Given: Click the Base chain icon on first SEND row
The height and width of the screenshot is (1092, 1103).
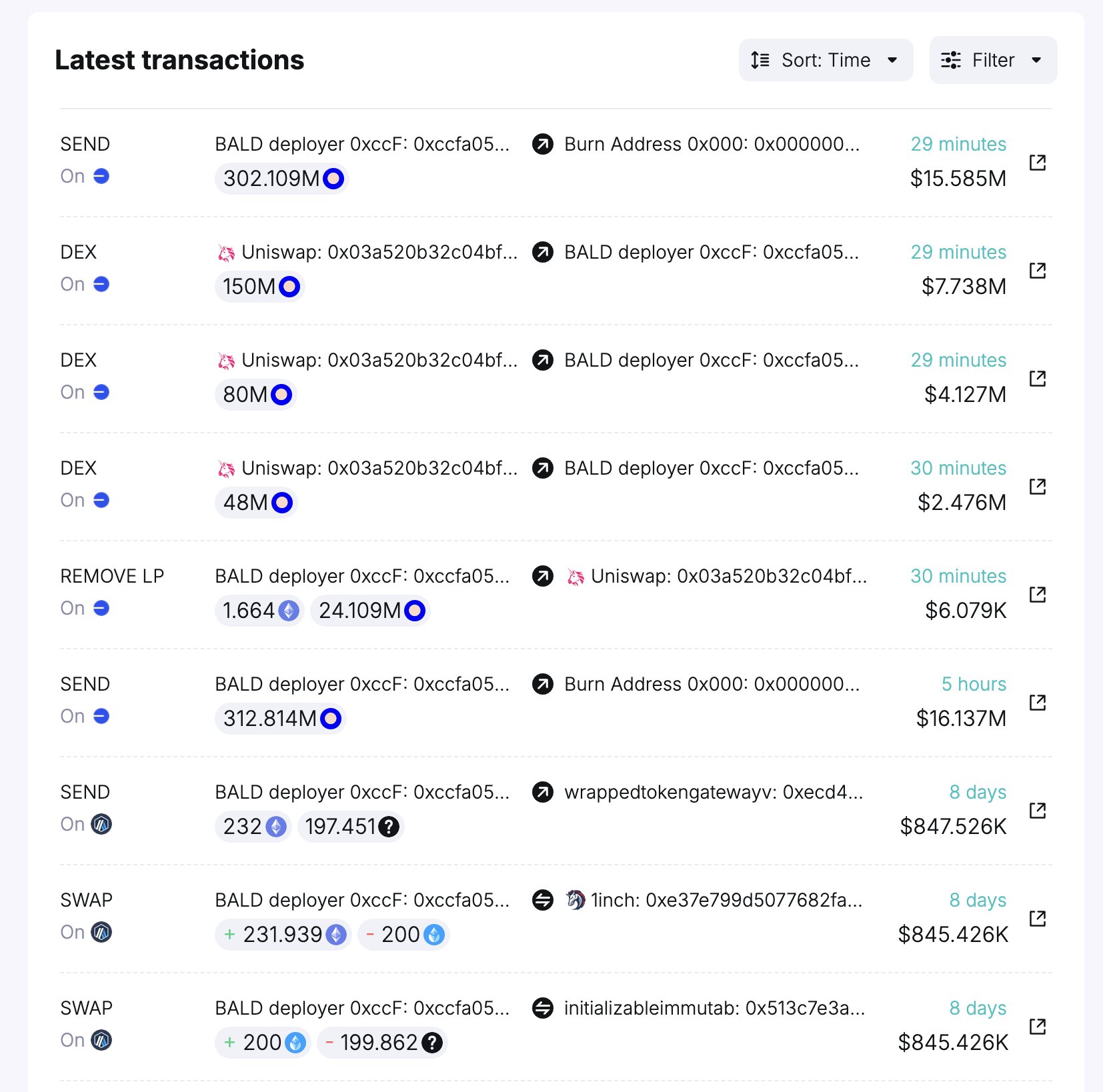Looking at the screenshot, I should click(x=101, y=176).
